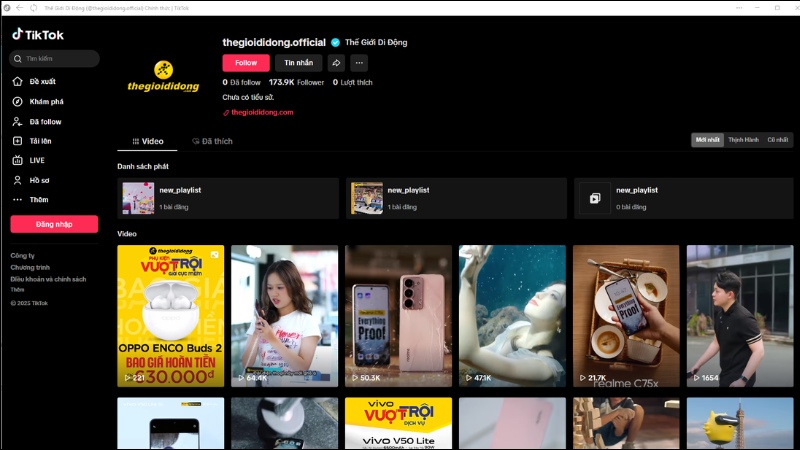Open the Chương trình footer link
This screenshot has height=450, width=800.
[x=30, y=267]
